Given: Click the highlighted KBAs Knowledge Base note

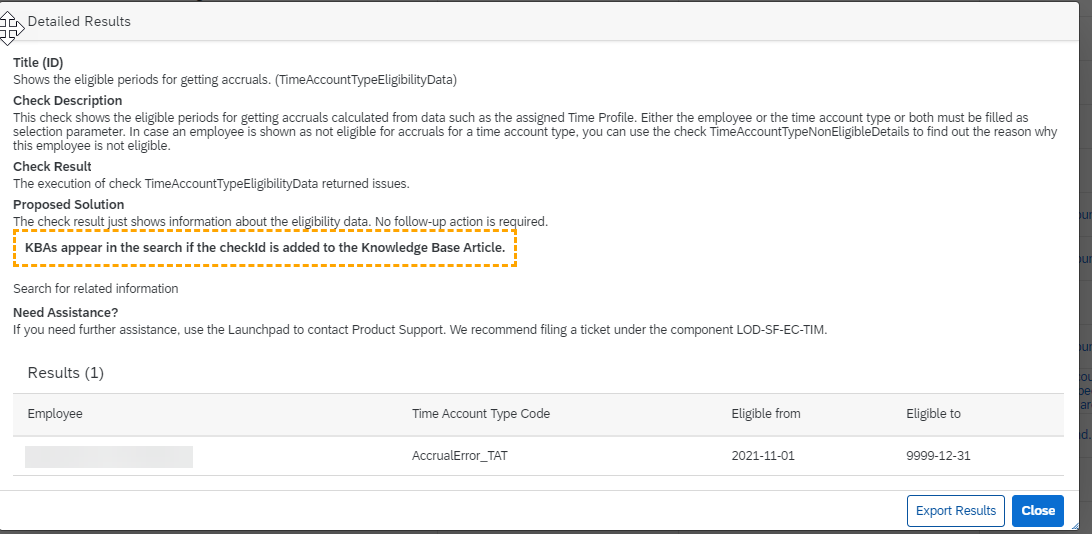Looking at the screenshot, I should point(265,248).
